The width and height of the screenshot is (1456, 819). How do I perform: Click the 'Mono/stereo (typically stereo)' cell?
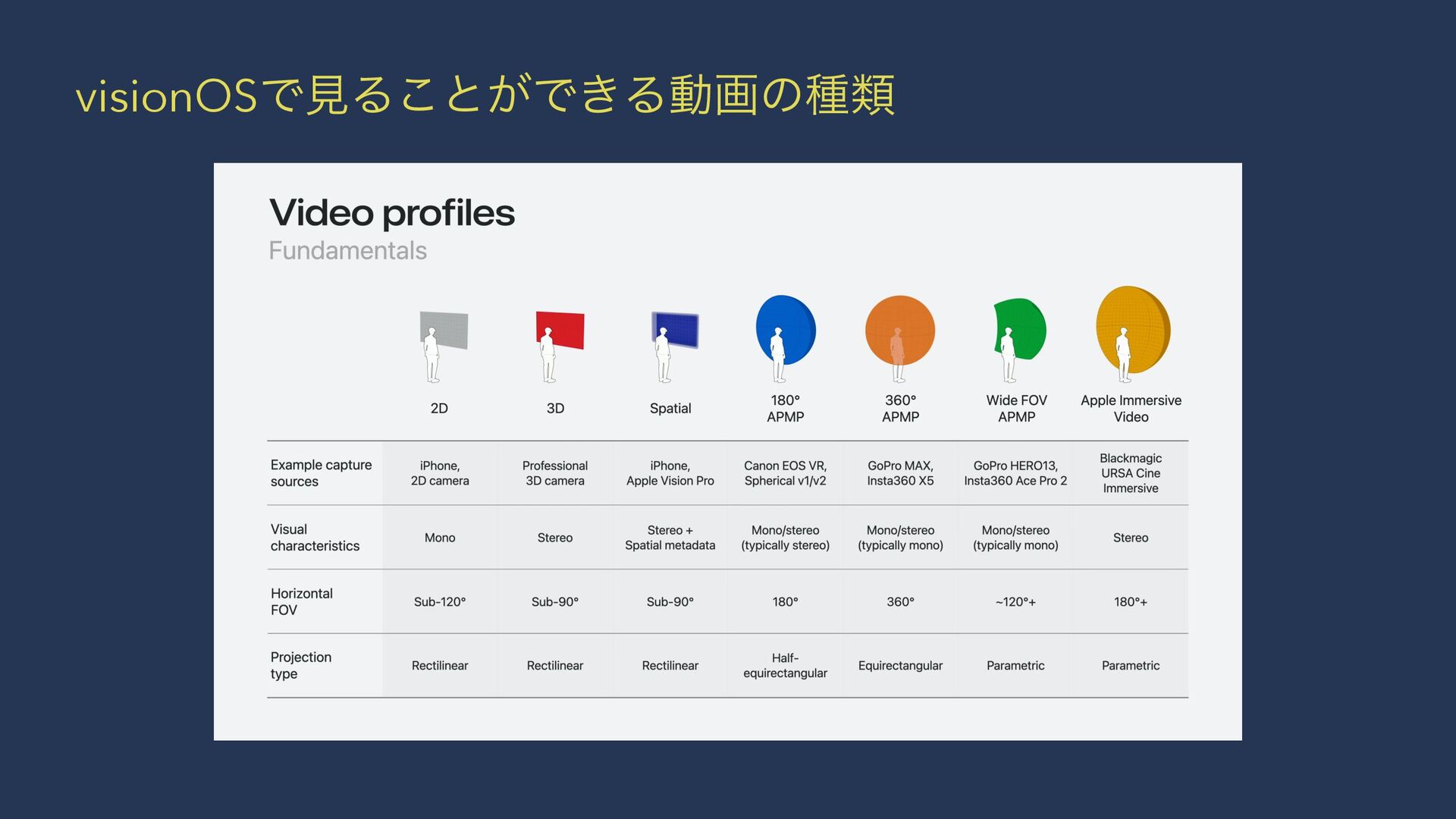[x=786, y=538]
